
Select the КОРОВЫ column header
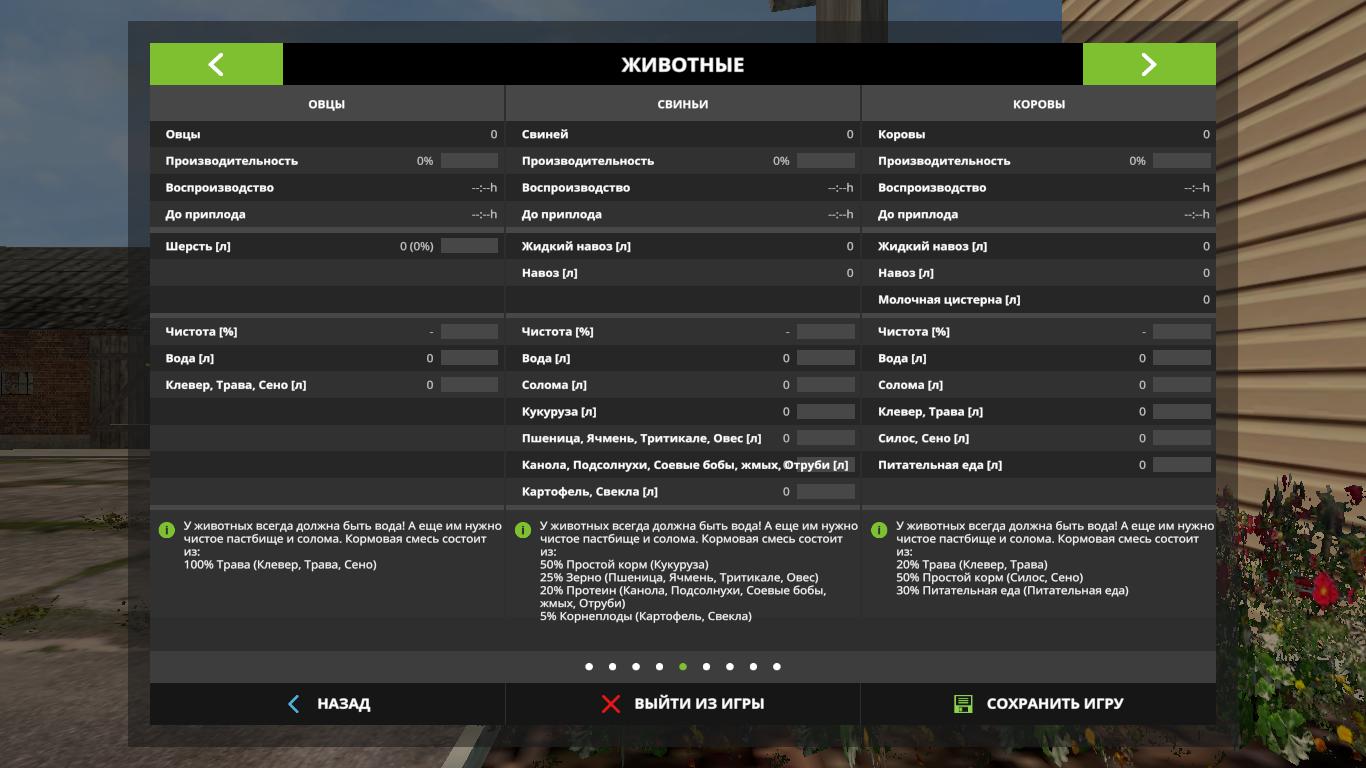click(x=1039, y=104)
